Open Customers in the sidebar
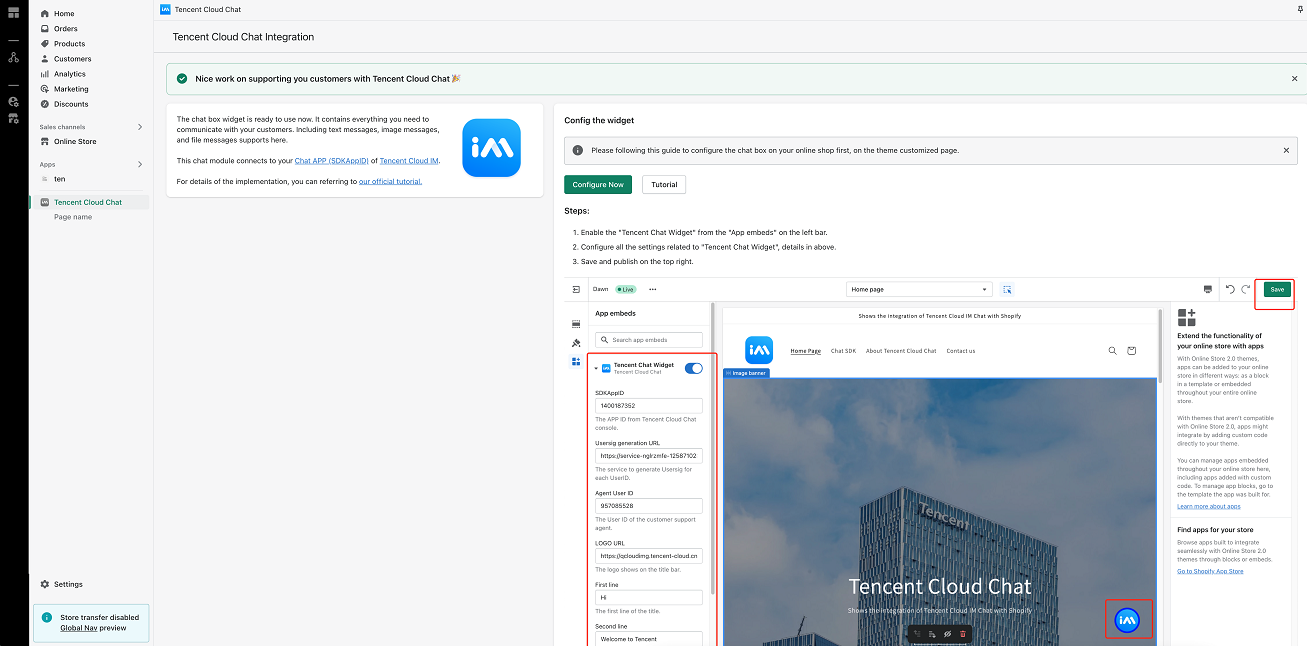Image resolution: width=1307 pixels, height=646 pixels. click(73, 59)
